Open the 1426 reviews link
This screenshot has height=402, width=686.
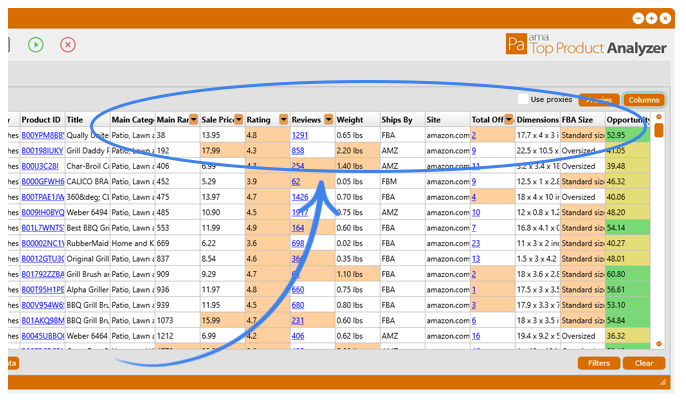[300, 197]
